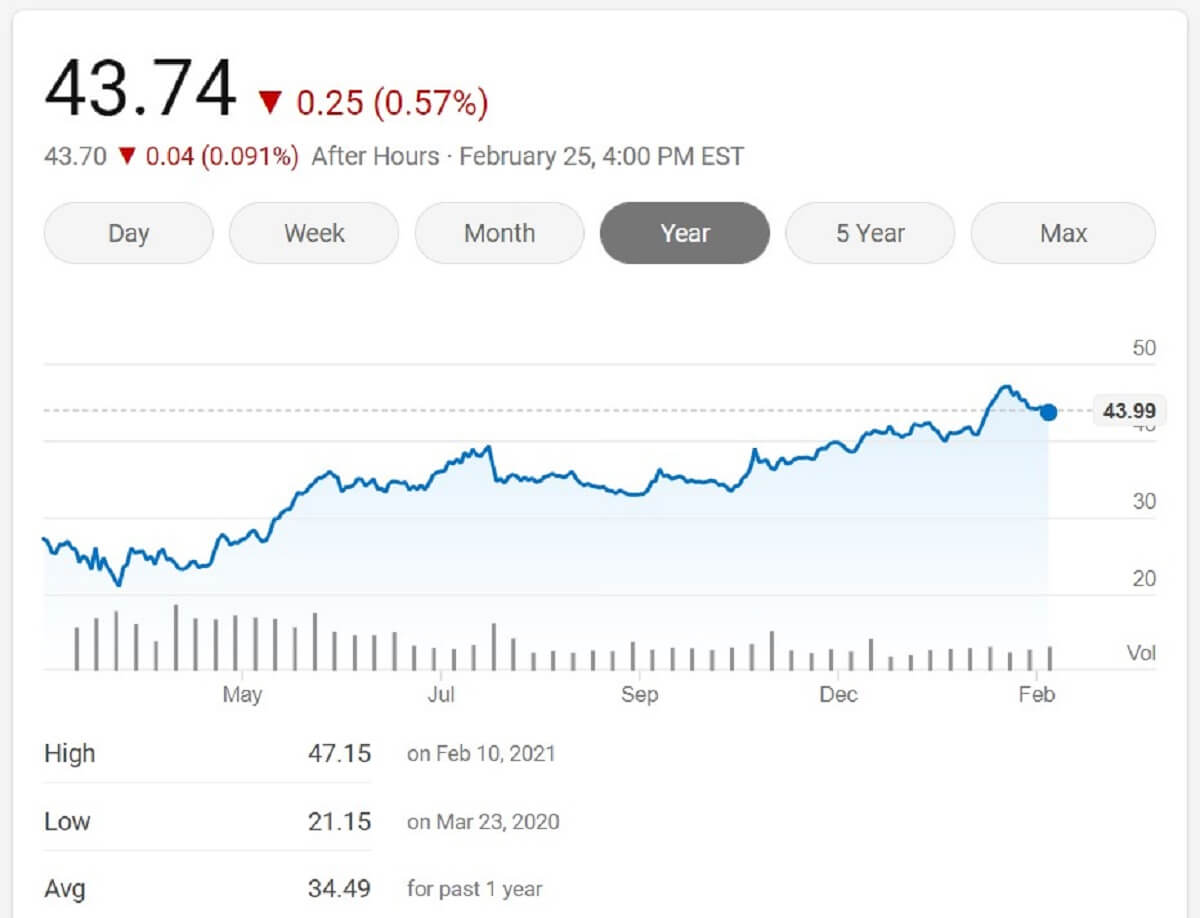Screen dimensions: 1200x918
Task: Click the Feb label on the x-axis
Action: [1036, 694]
